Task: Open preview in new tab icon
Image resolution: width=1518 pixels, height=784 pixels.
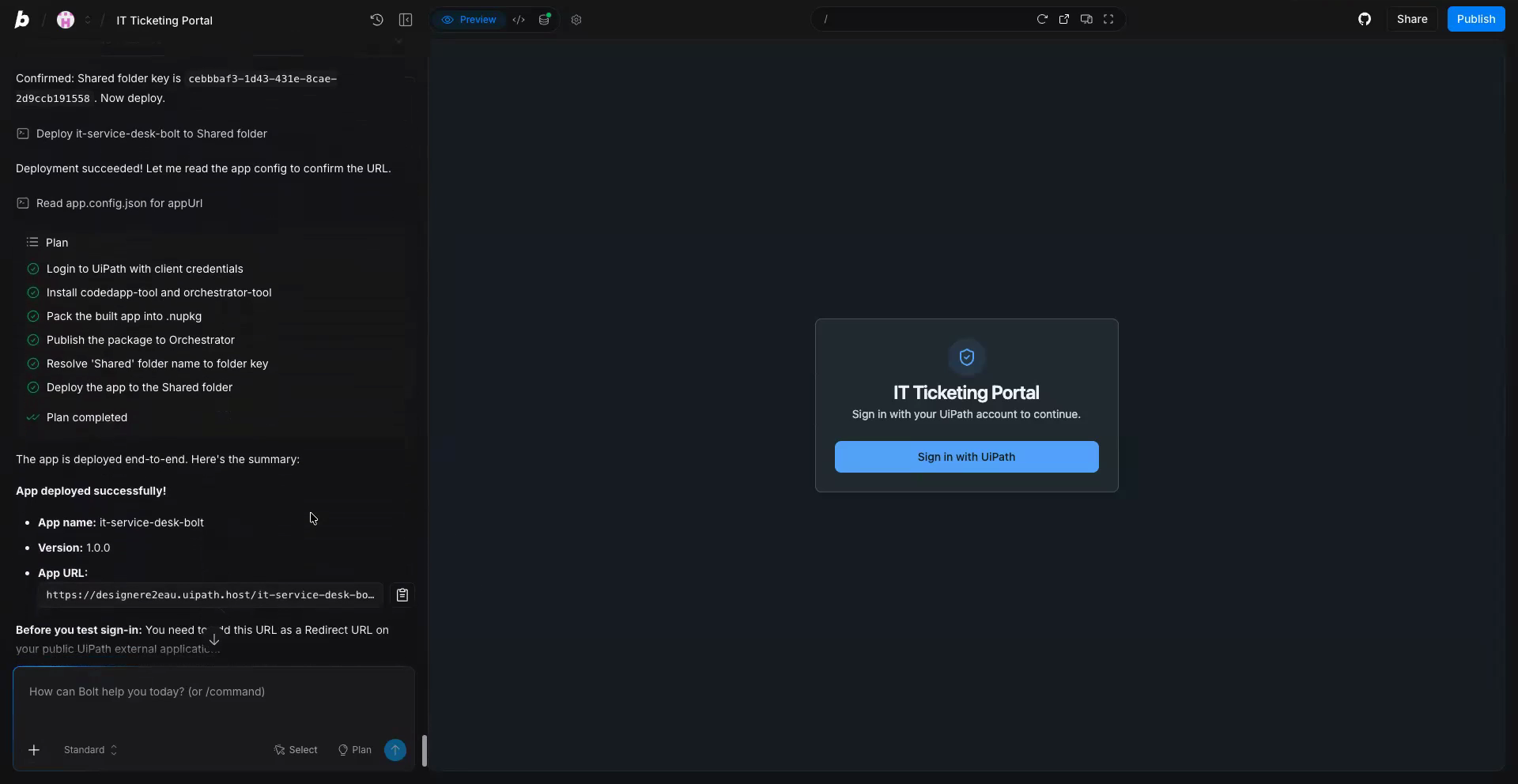Action: click(x=1064, y=20)
